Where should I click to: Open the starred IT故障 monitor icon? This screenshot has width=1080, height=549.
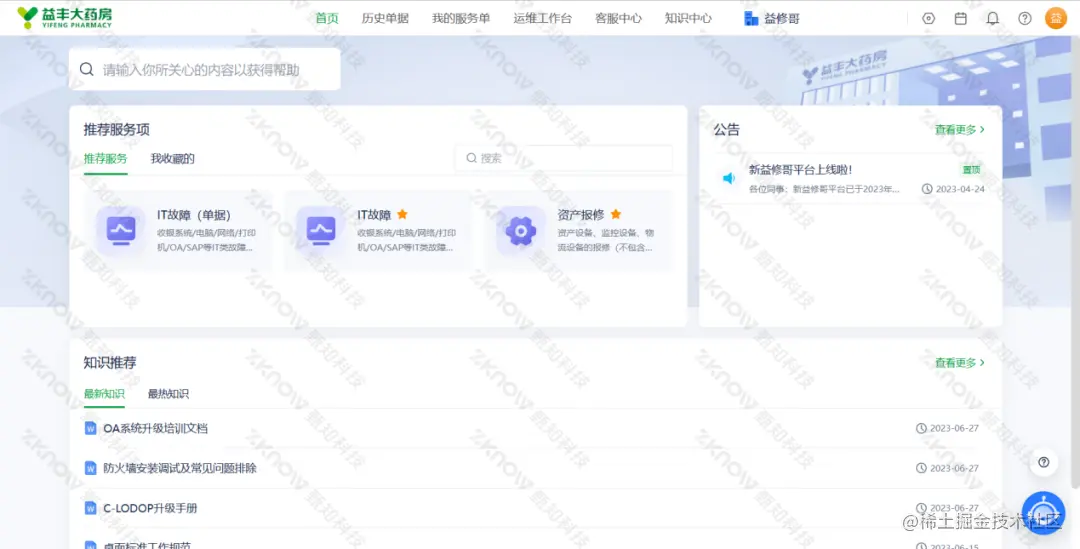click(x=321, y=230)
